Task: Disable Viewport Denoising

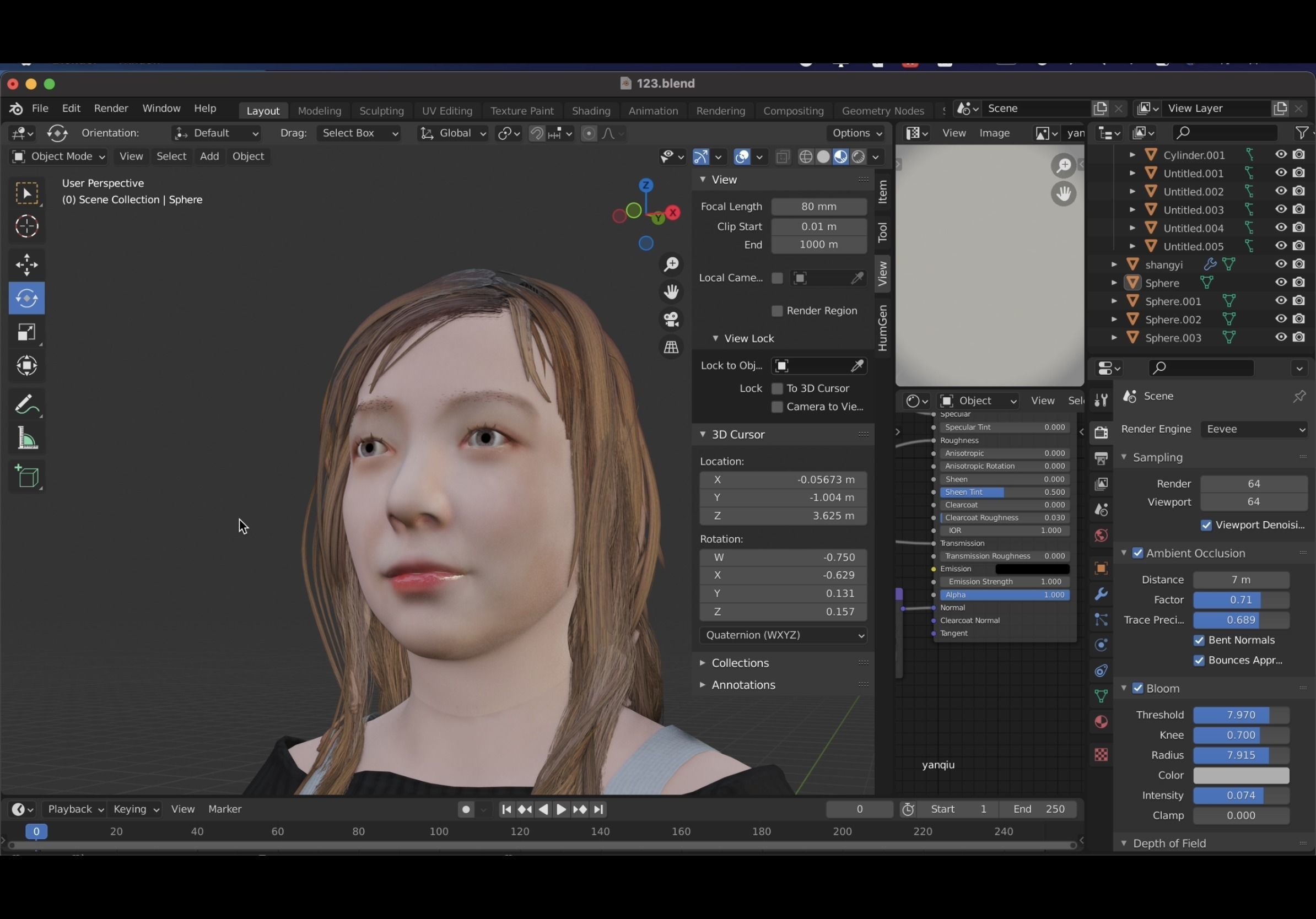Action: (x=1206, y=525)
